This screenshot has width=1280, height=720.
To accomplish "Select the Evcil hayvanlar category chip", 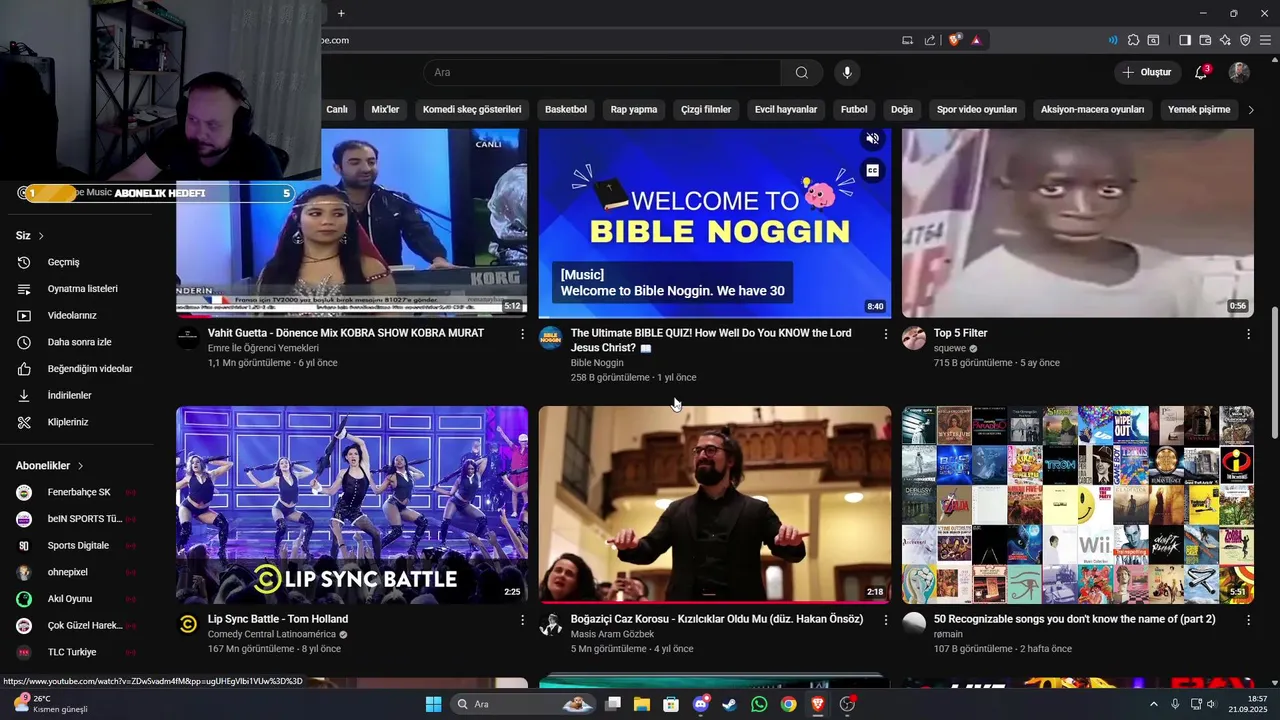I will 786,109.
